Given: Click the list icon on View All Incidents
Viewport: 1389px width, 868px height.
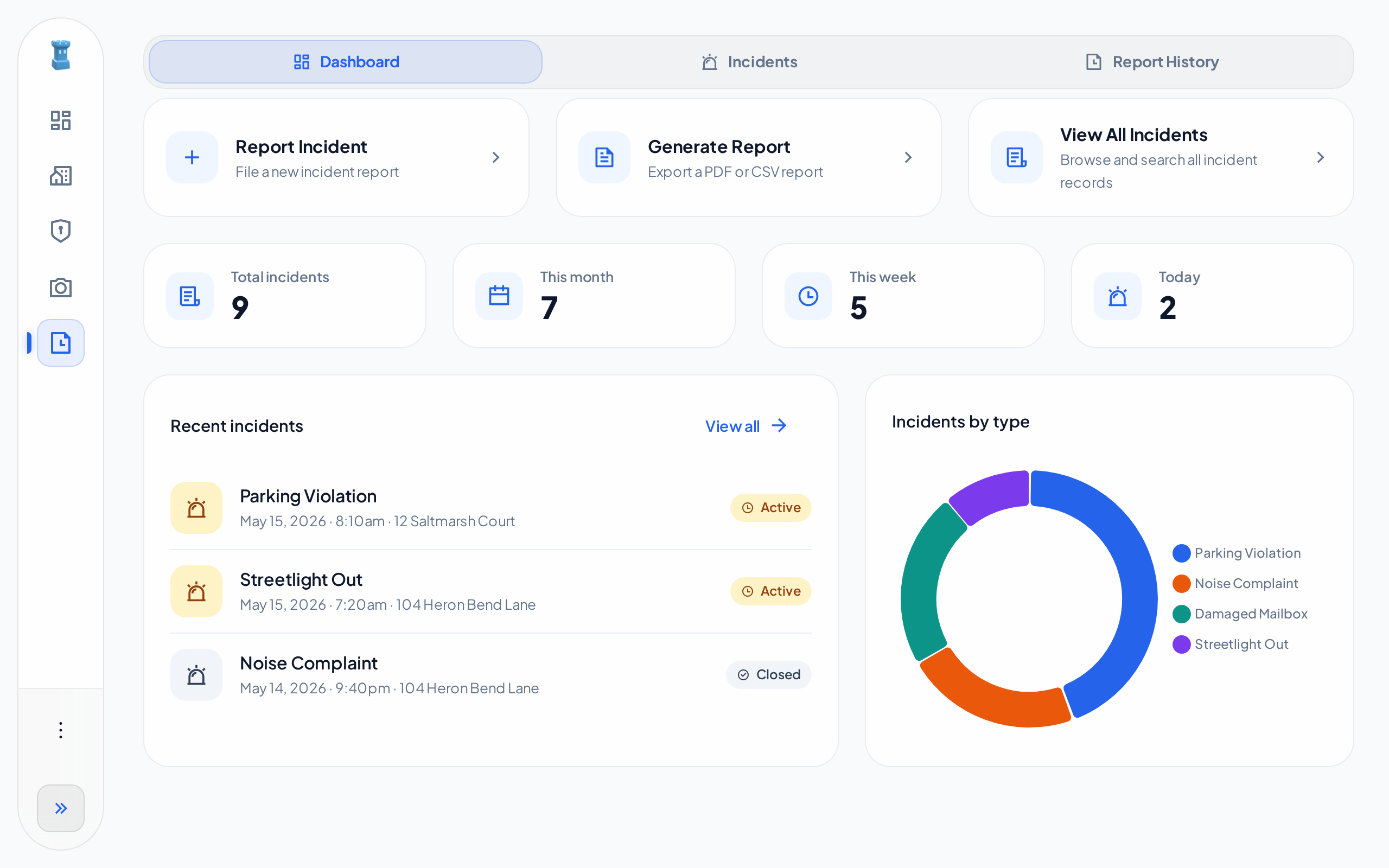Looking at the screenshot, I should point(1016,157).
